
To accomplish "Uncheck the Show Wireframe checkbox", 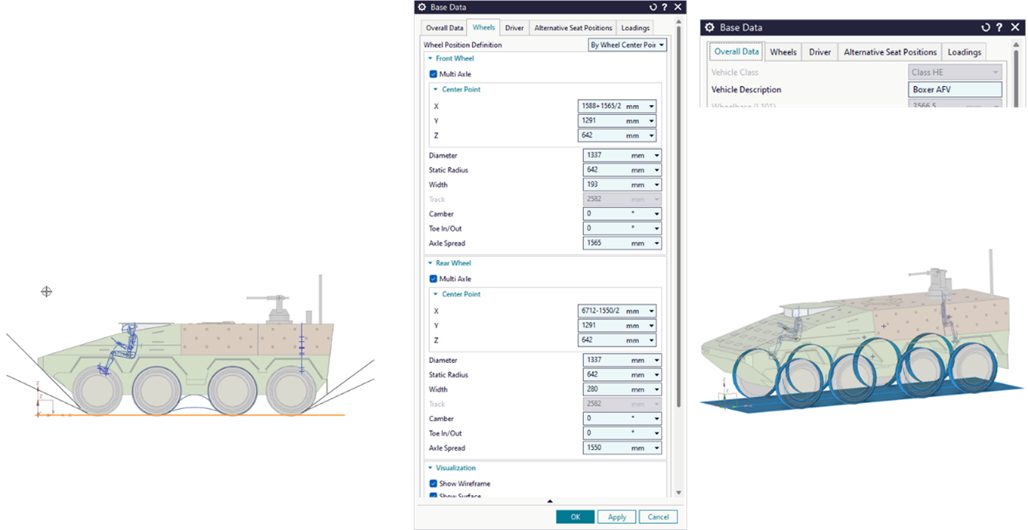I will 433,483.
